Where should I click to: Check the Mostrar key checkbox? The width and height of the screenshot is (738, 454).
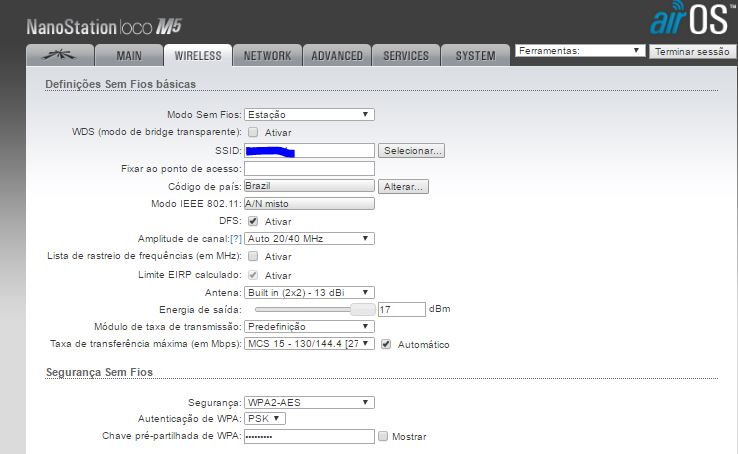tap(383, 436)
